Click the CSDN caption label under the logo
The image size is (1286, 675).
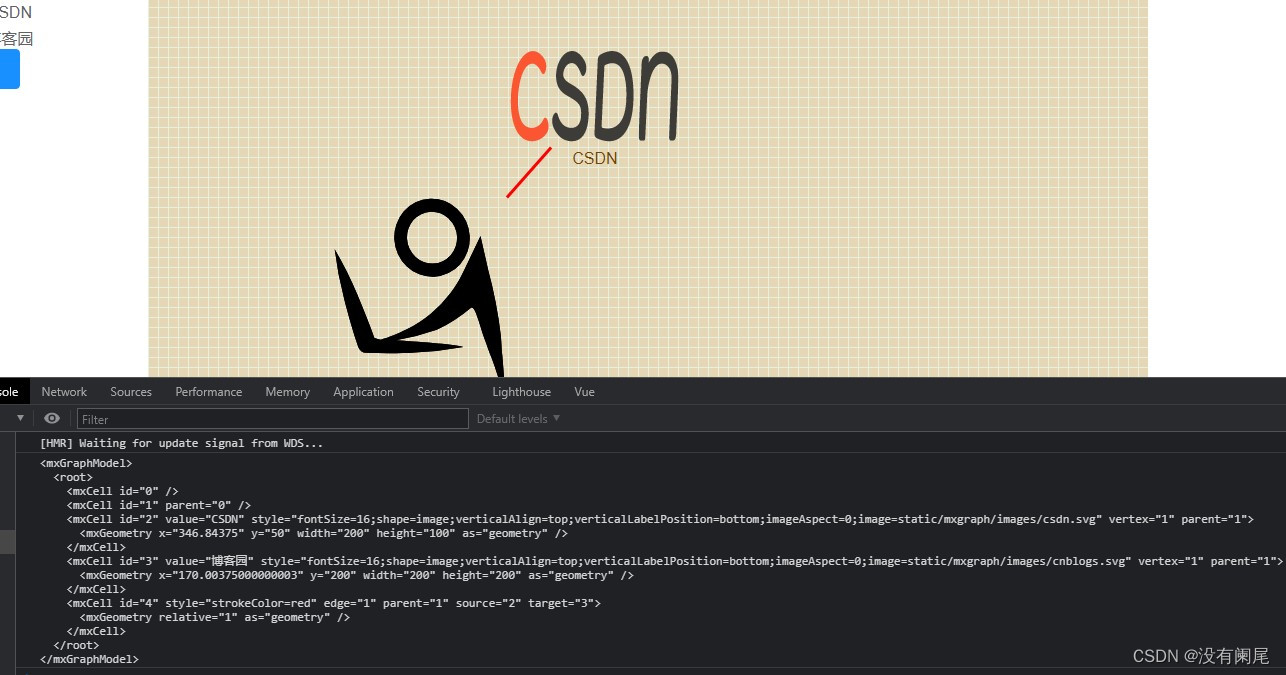[x=594, y=158]
